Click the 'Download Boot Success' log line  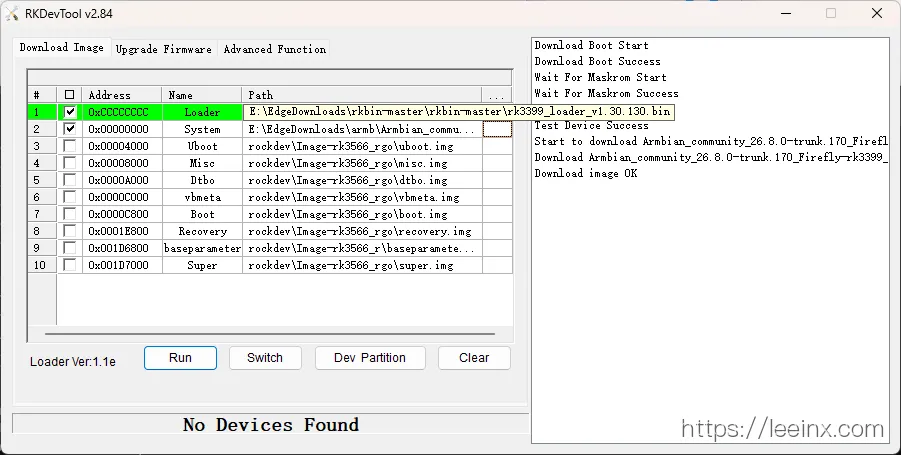(x=597, y=61)
